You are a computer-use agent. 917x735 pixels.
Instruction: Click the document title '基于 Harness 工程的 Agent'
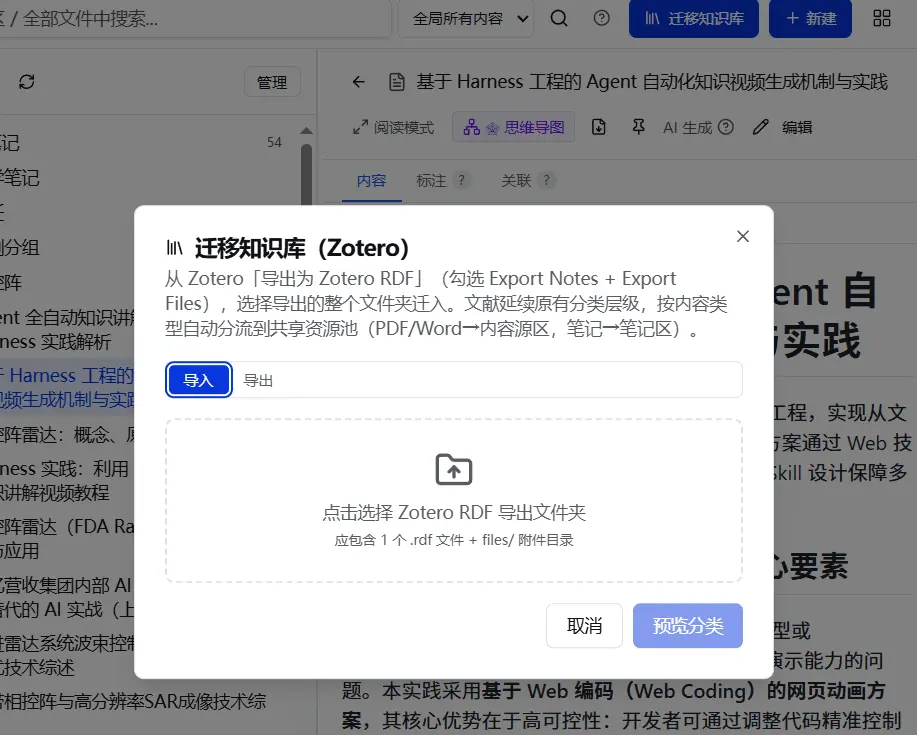click(x=652, y=82)
